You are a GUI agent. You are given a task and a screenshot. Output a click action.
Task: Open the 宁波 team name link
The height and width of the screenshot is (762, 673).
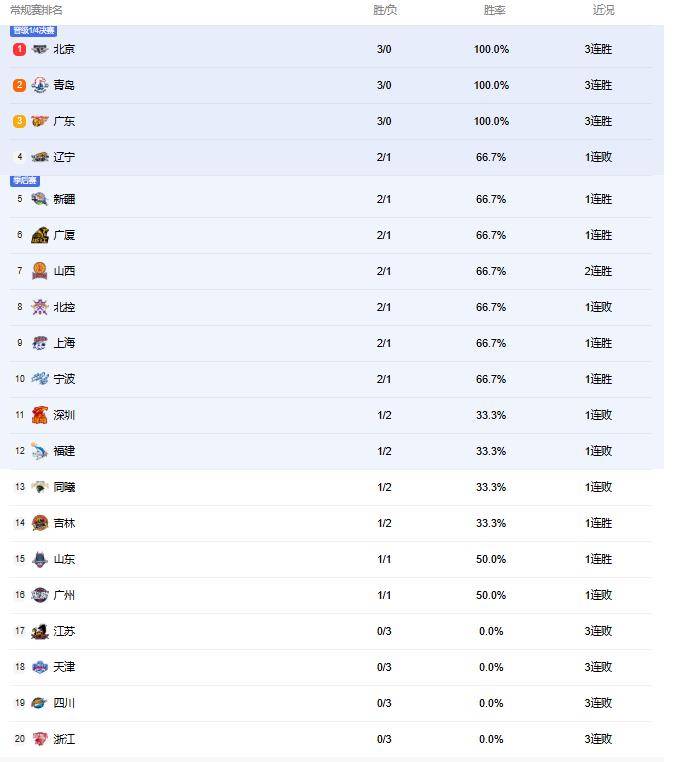(x=64, y=379)
